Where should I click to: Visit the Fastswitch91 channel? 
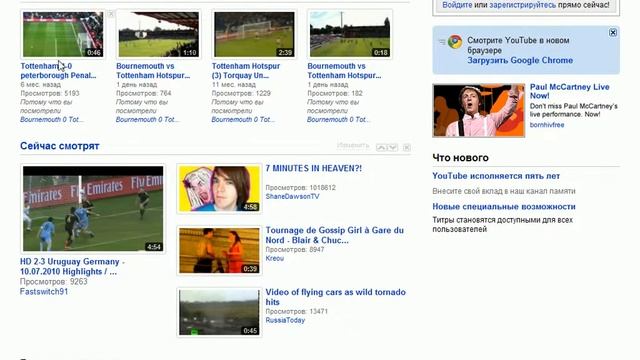[44, 291]
